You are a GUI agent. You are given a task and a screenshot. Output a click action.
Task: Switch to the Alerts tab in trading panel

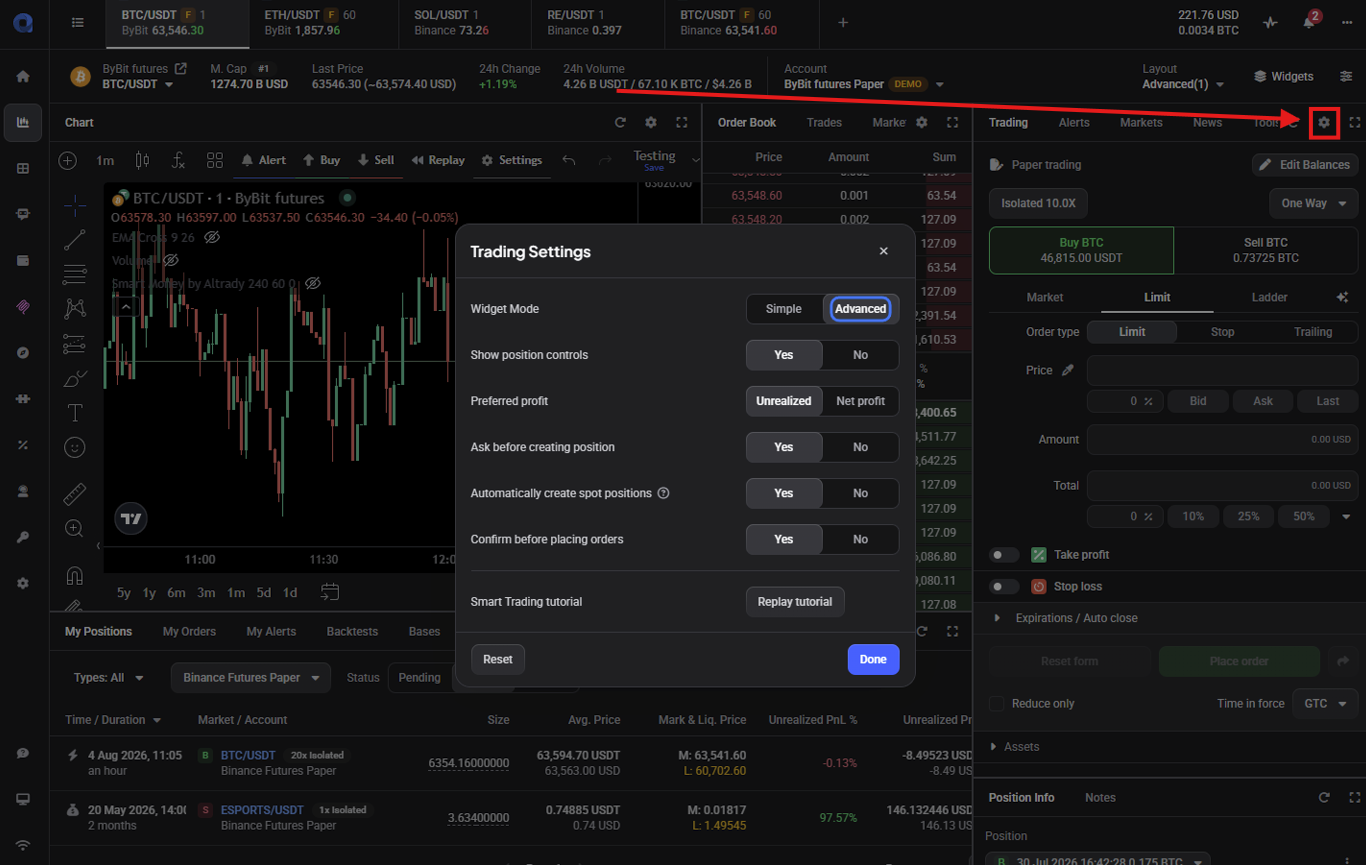(x=1074, y=122)
